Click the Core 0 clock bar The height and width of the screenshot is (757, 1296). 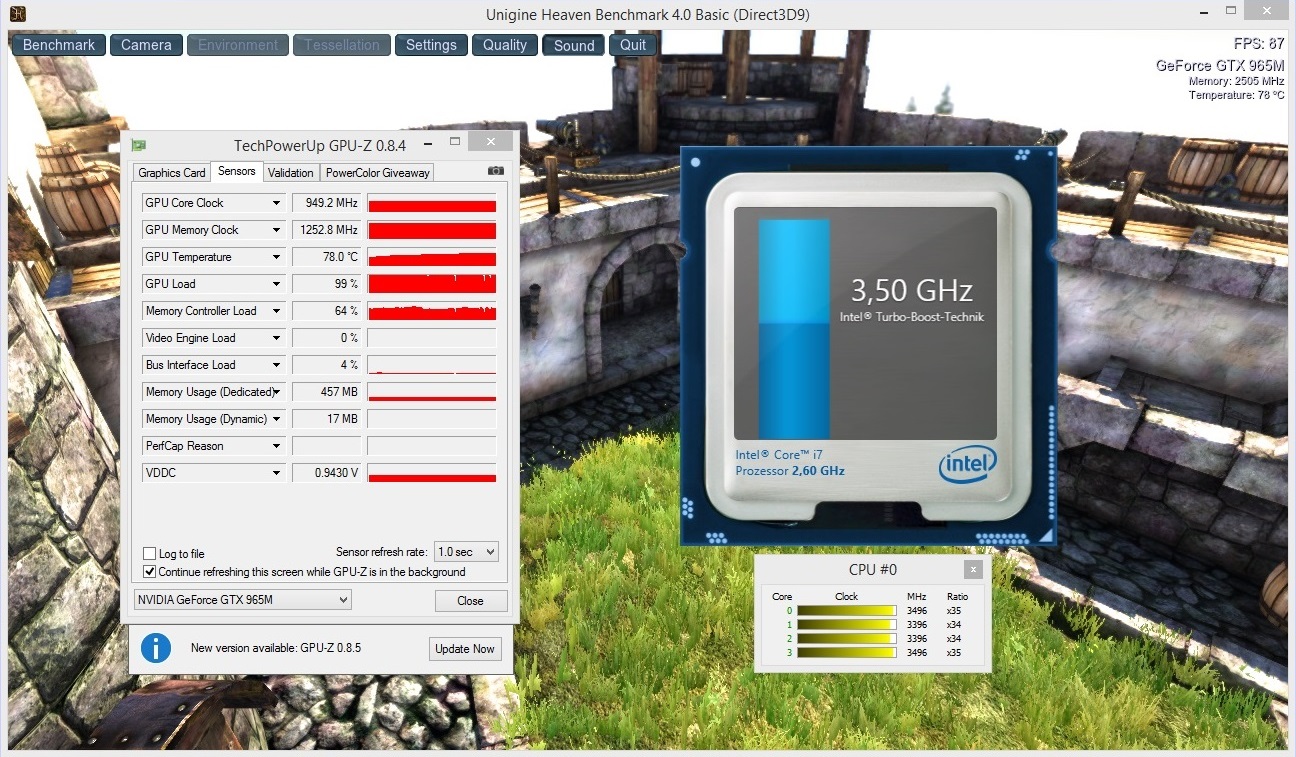(846, 611)
